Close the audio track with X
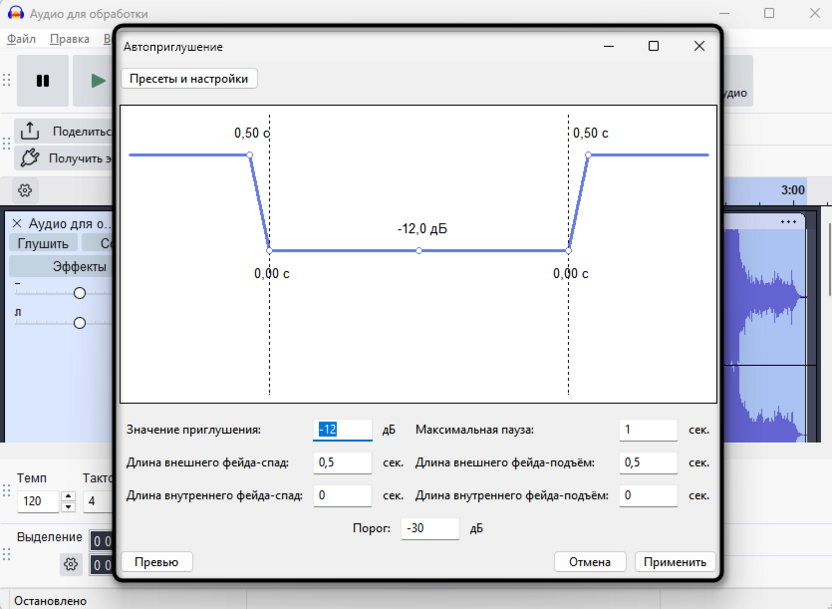 coord(17,223)
